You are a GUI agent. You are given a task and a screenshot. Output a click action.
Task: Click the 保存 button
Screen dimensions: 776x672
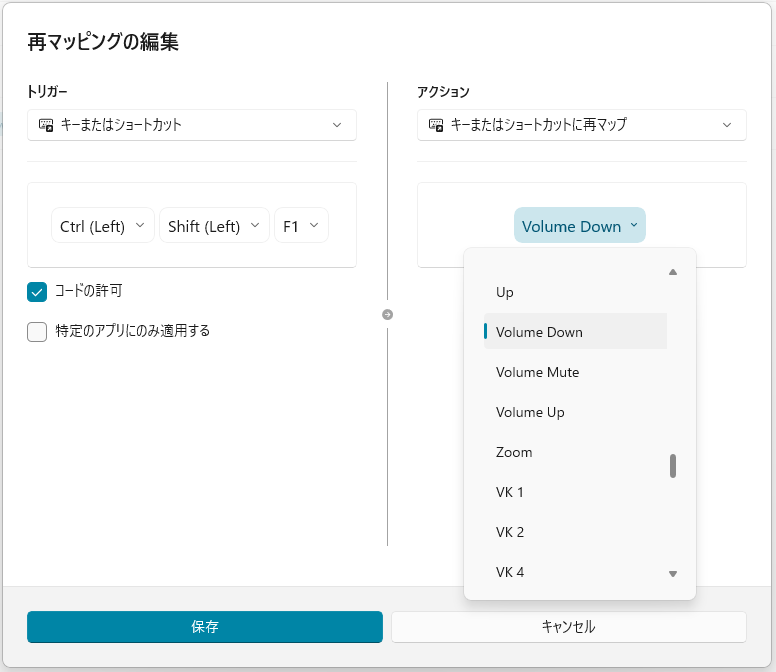pyautogui.click(x=205, y=627)
